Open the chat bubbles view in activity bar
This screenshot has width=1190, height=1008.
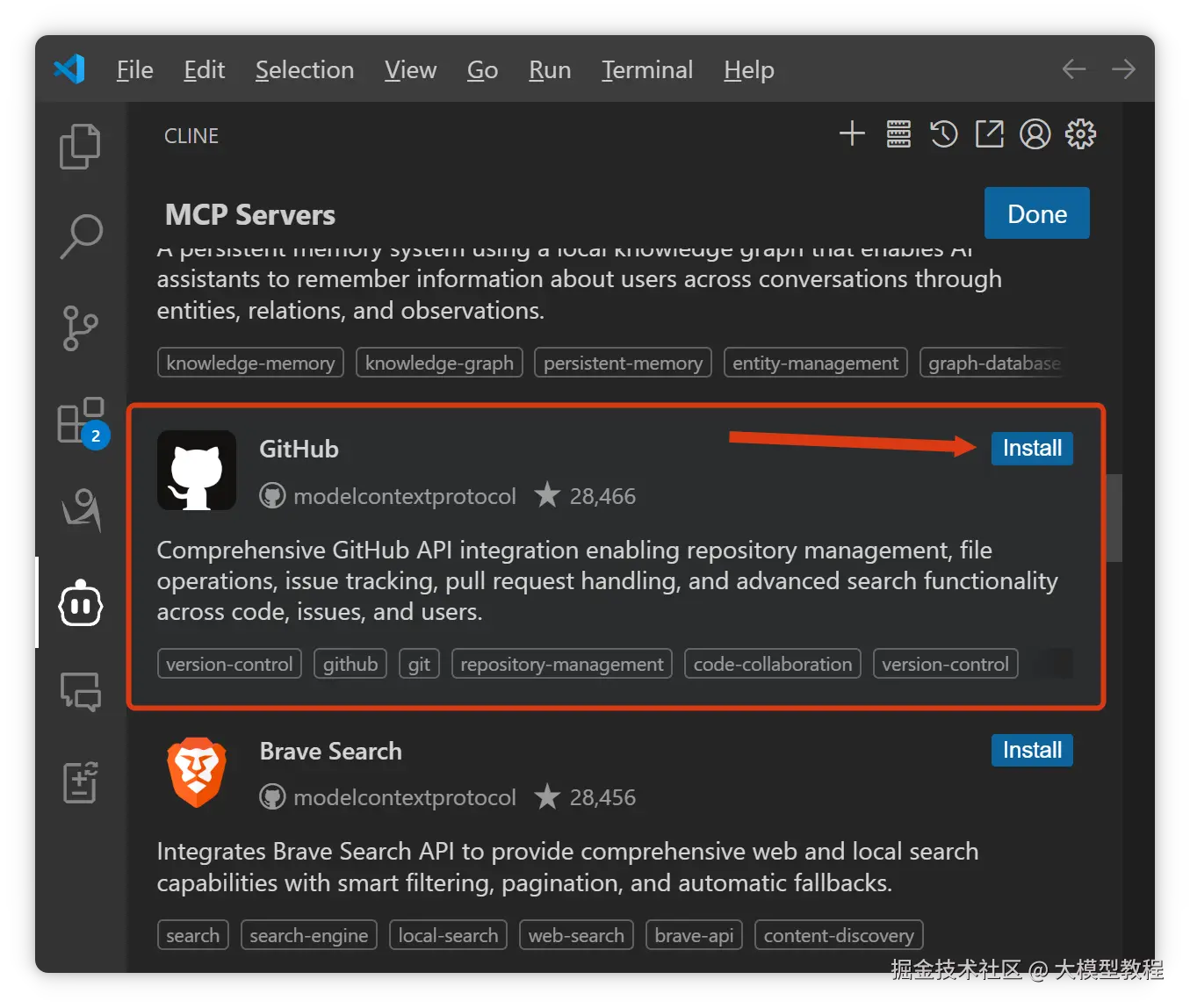click(x=80, y=693)
